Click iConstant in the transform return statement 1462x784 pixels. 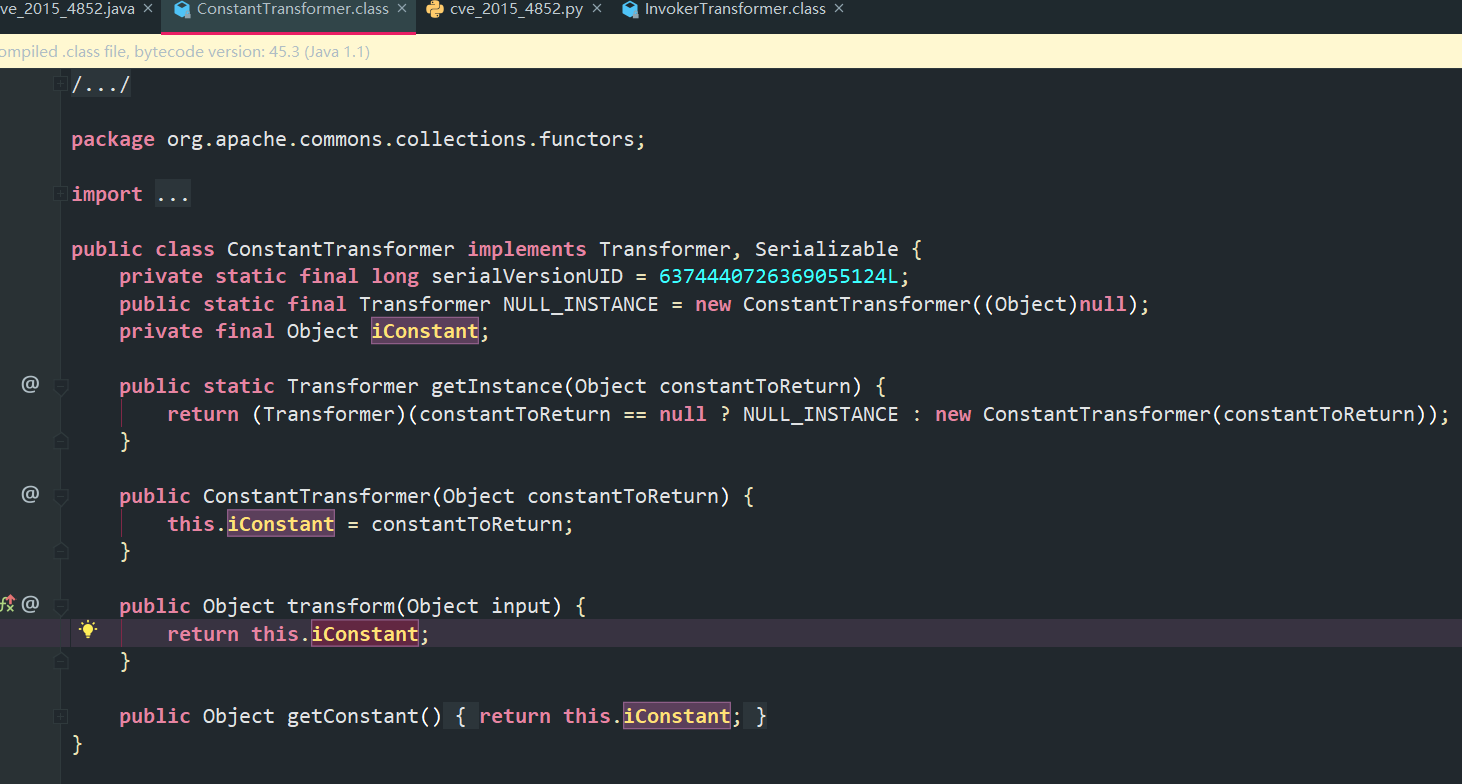coord(365,633)
